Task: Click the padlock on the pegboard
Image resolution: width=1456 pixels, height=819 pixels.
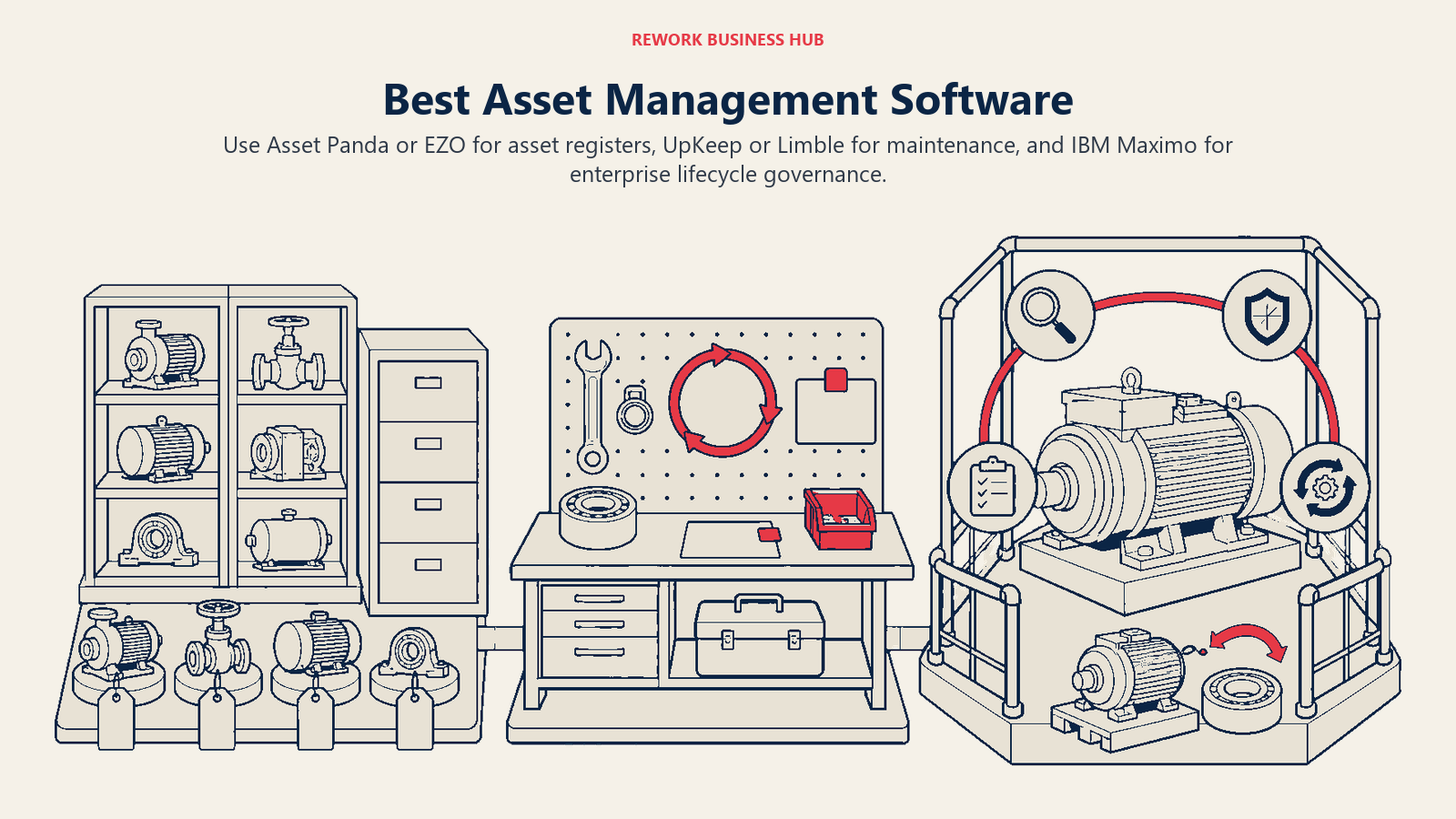Action: click(634, 409)
